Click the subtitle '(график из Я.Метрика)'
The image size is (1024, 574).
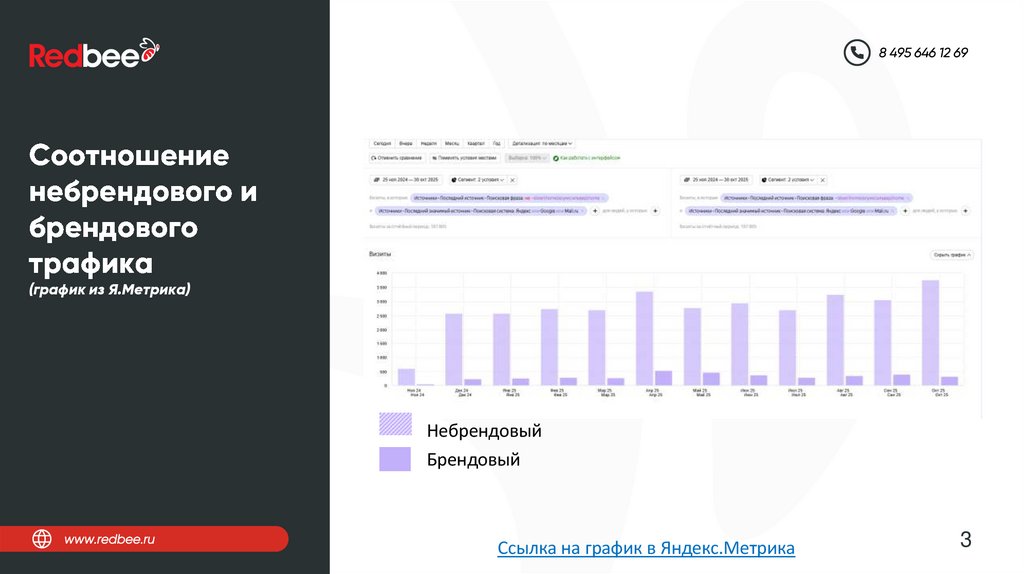pos(110,289)
